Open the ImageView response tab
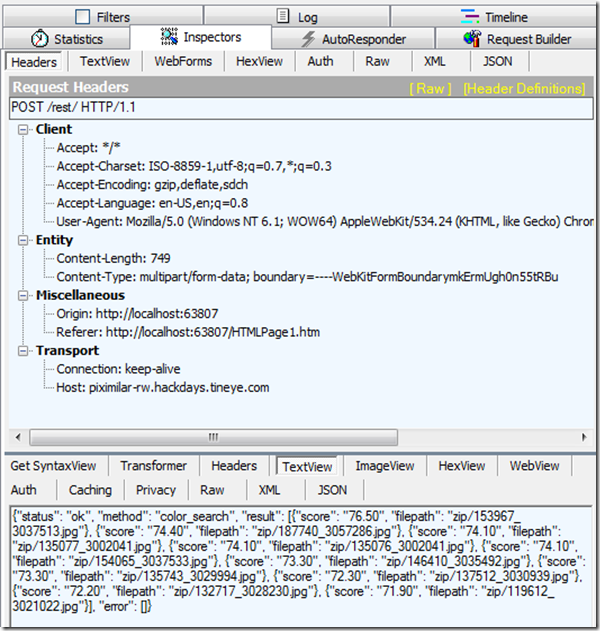Screen dimensions: 600x631 coord(385,466)
